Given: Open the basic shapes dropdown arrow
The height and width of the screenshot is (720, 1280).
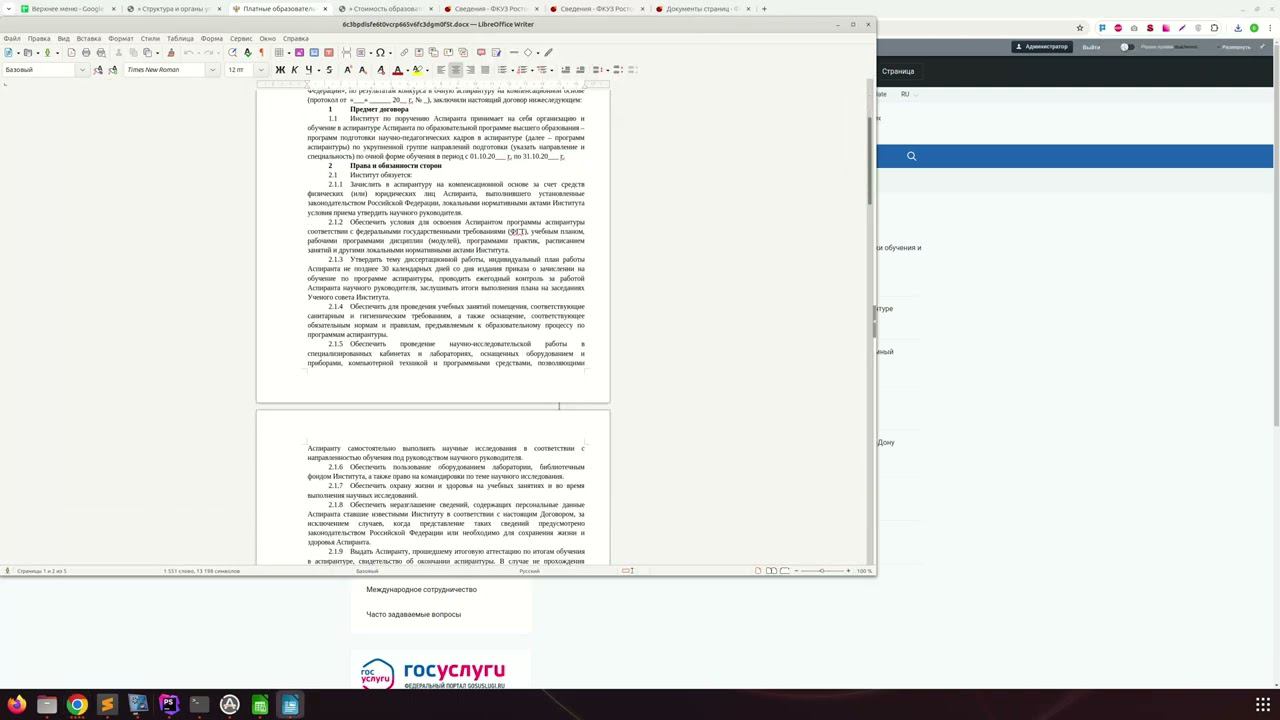Looking at the screenshot, I should tap(538, 53).
